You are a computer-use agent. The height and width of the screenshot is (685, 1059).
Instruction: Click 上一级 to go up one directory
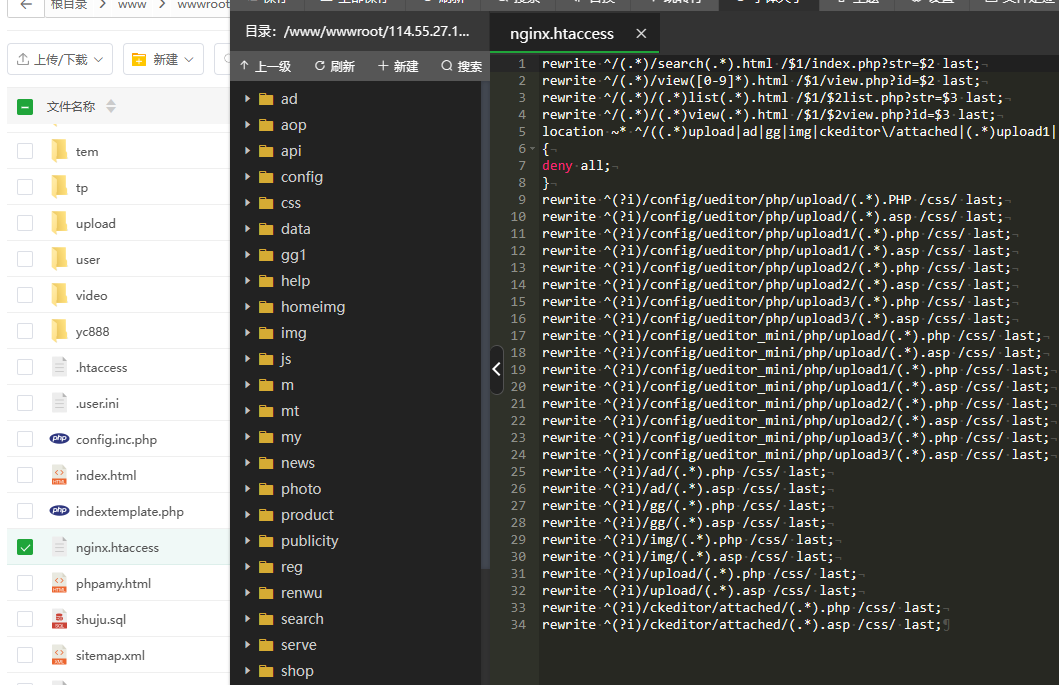pos(265,66)
